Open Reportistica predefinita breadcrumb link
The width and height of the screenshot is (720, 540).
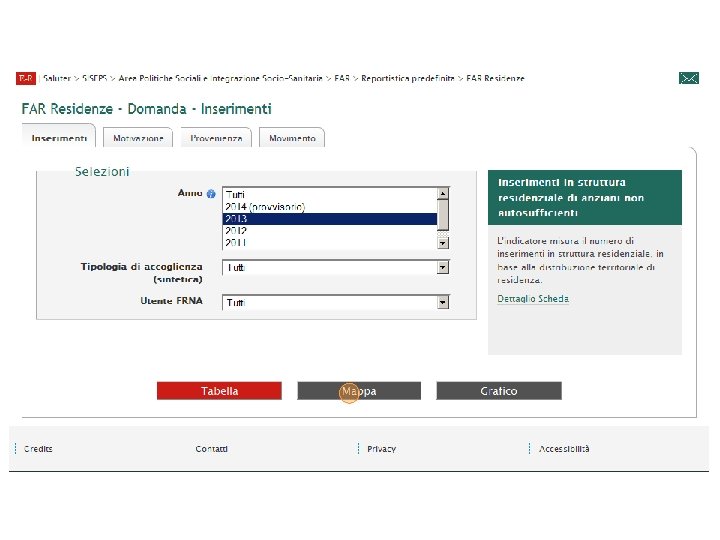click(408, 79)
